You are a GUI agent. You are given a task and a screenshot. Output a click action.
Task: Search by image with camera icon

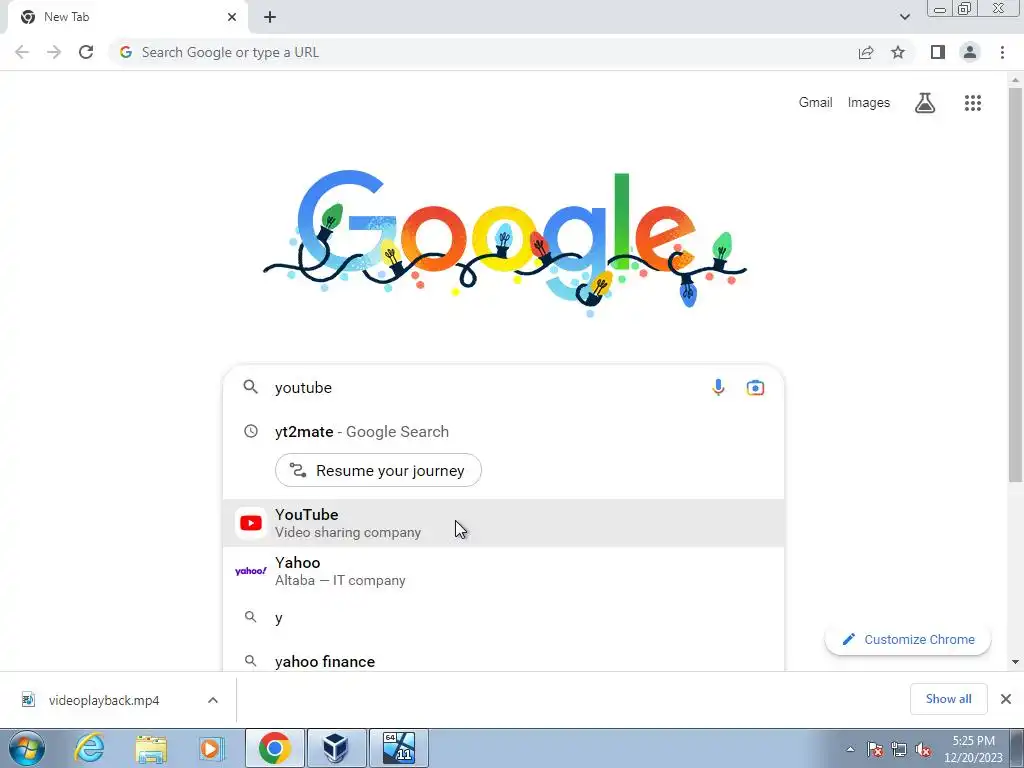755,387
